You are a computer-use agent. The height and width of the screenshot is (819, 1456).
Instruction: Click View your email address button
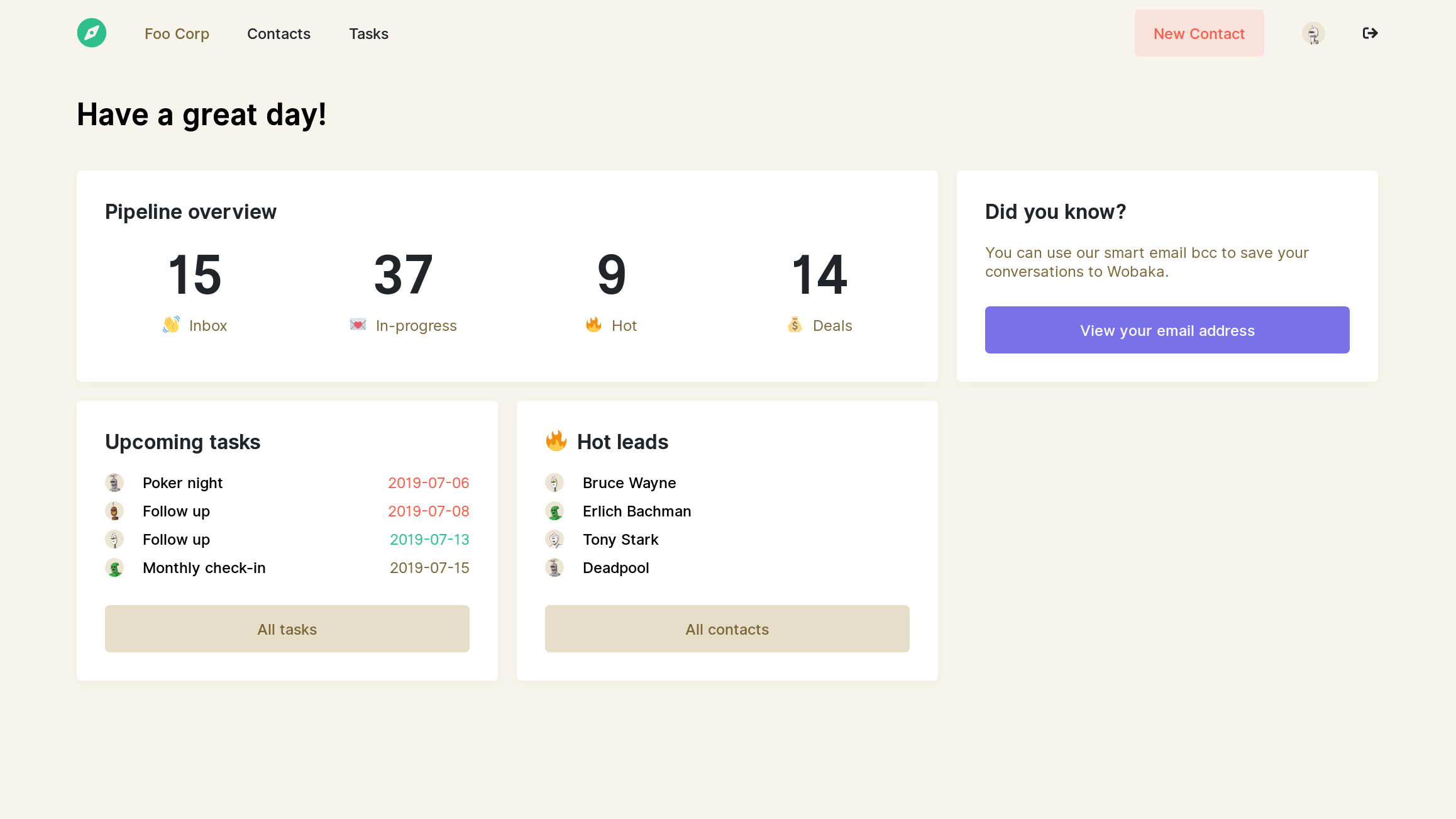click(x=1167, y=330)
